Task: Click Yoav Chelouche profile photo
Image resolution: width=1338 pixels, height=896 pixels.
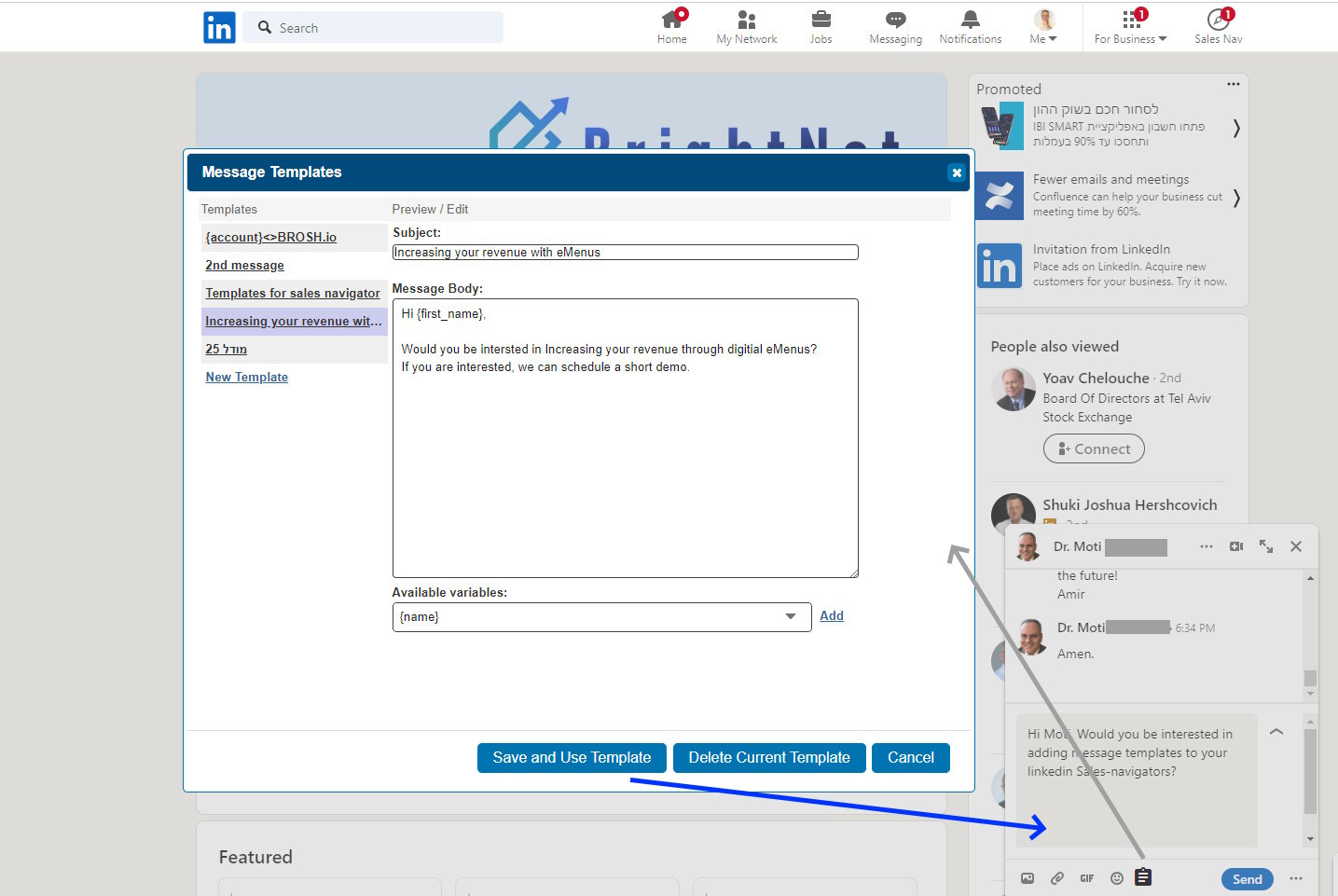Action: 1013,390
